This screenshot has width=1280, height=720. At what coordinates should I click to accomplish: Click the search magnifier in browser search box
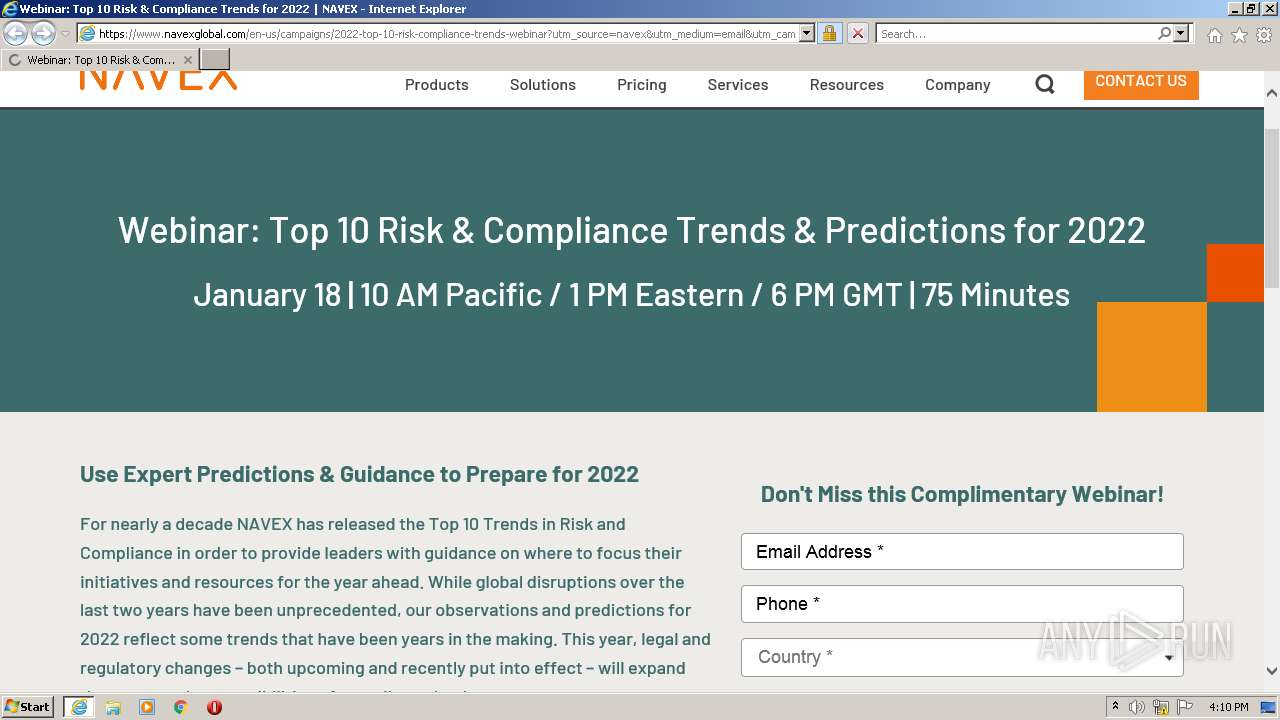coord(1164,34)
